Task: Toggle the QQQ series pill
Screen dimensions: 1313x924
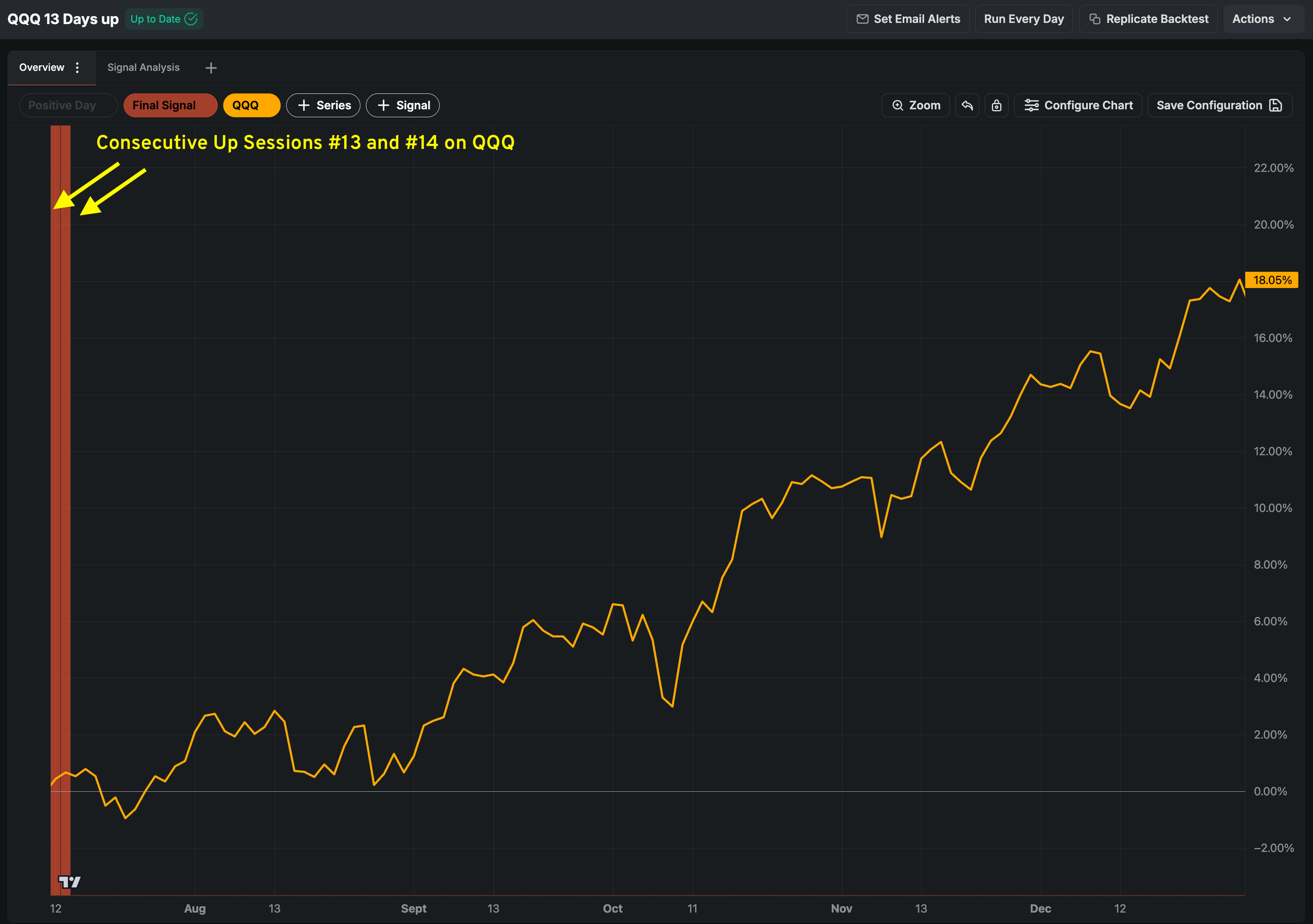Action: point(251,105)
